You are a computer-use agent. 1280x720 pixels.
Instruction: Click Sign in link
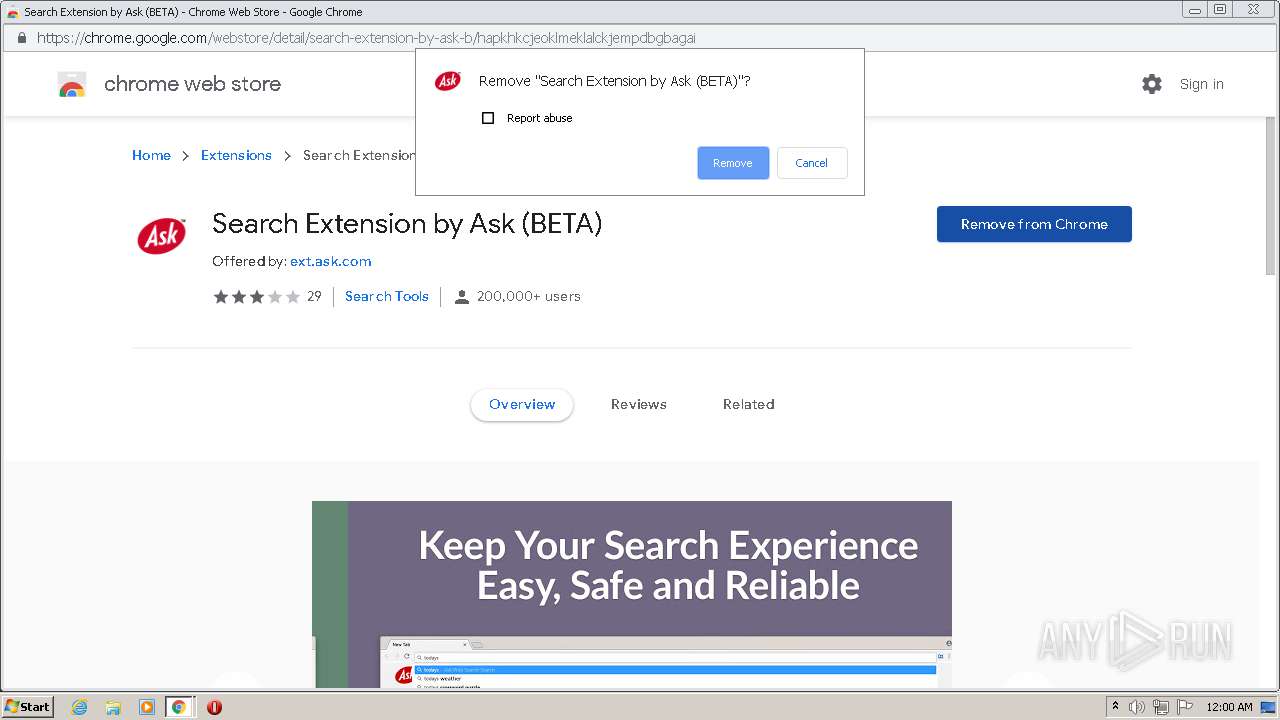coord(1201,84)
